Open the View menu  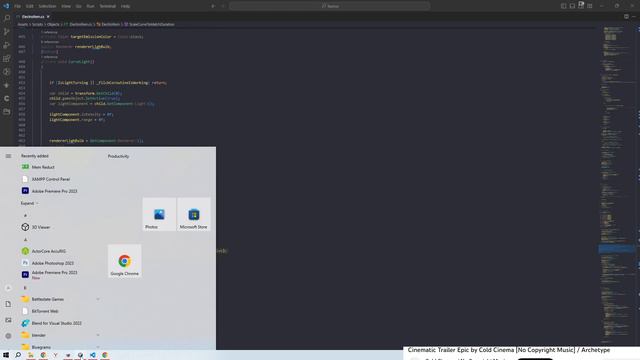66,6
